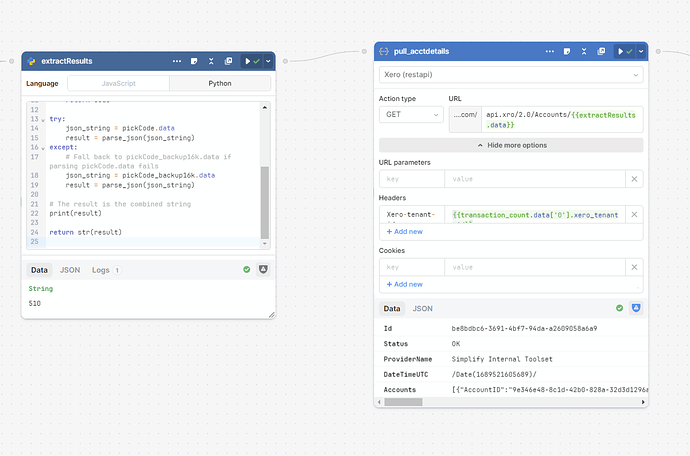Click the Cookies value field
Image resolution: width=690 pixels, height=456 pixels.
[535, 267]
